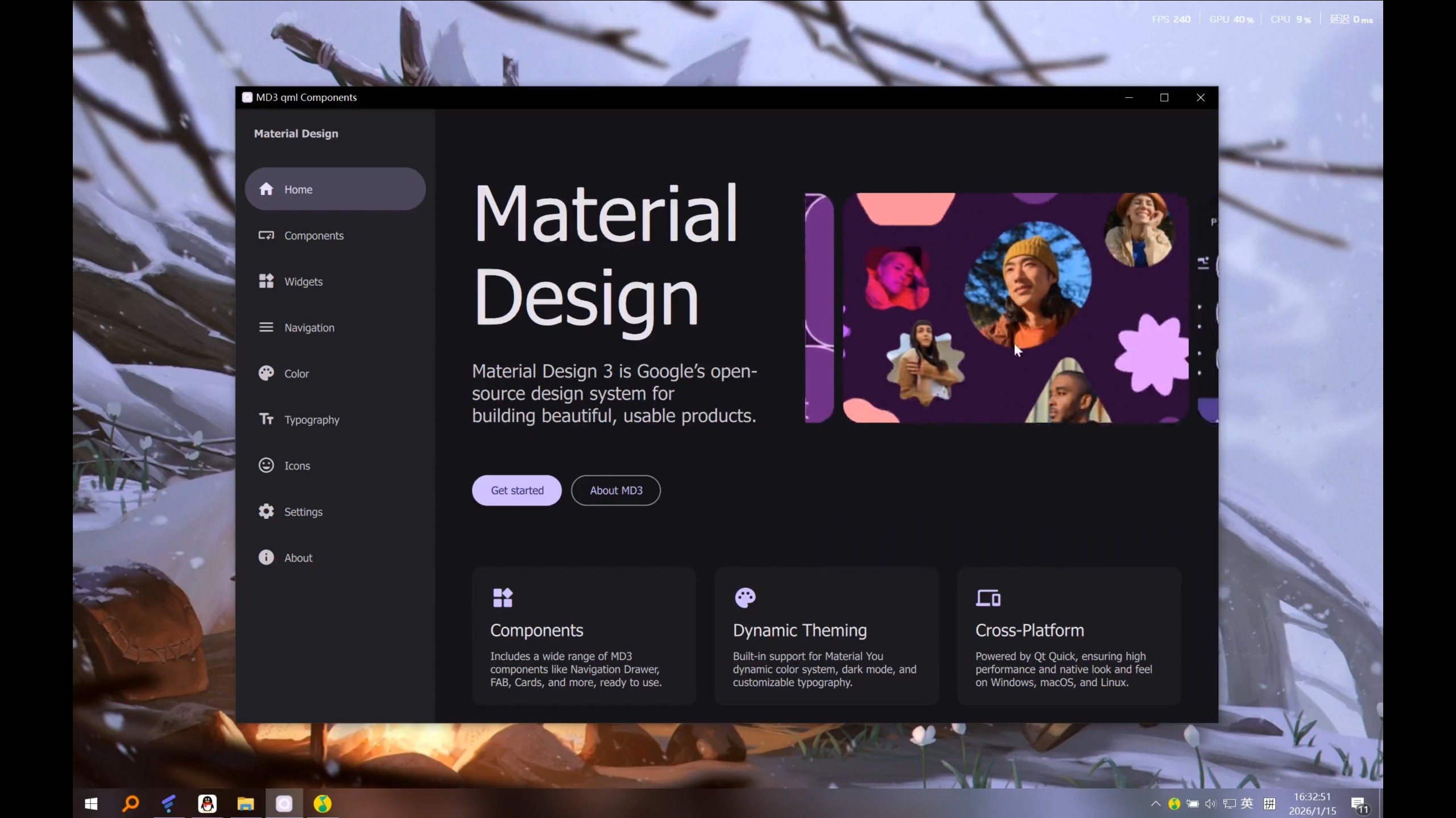The width and height of the screenshot is (1456, 818).
Task: Click the Cross-Platform card
Action: [x=1068, y=637]
